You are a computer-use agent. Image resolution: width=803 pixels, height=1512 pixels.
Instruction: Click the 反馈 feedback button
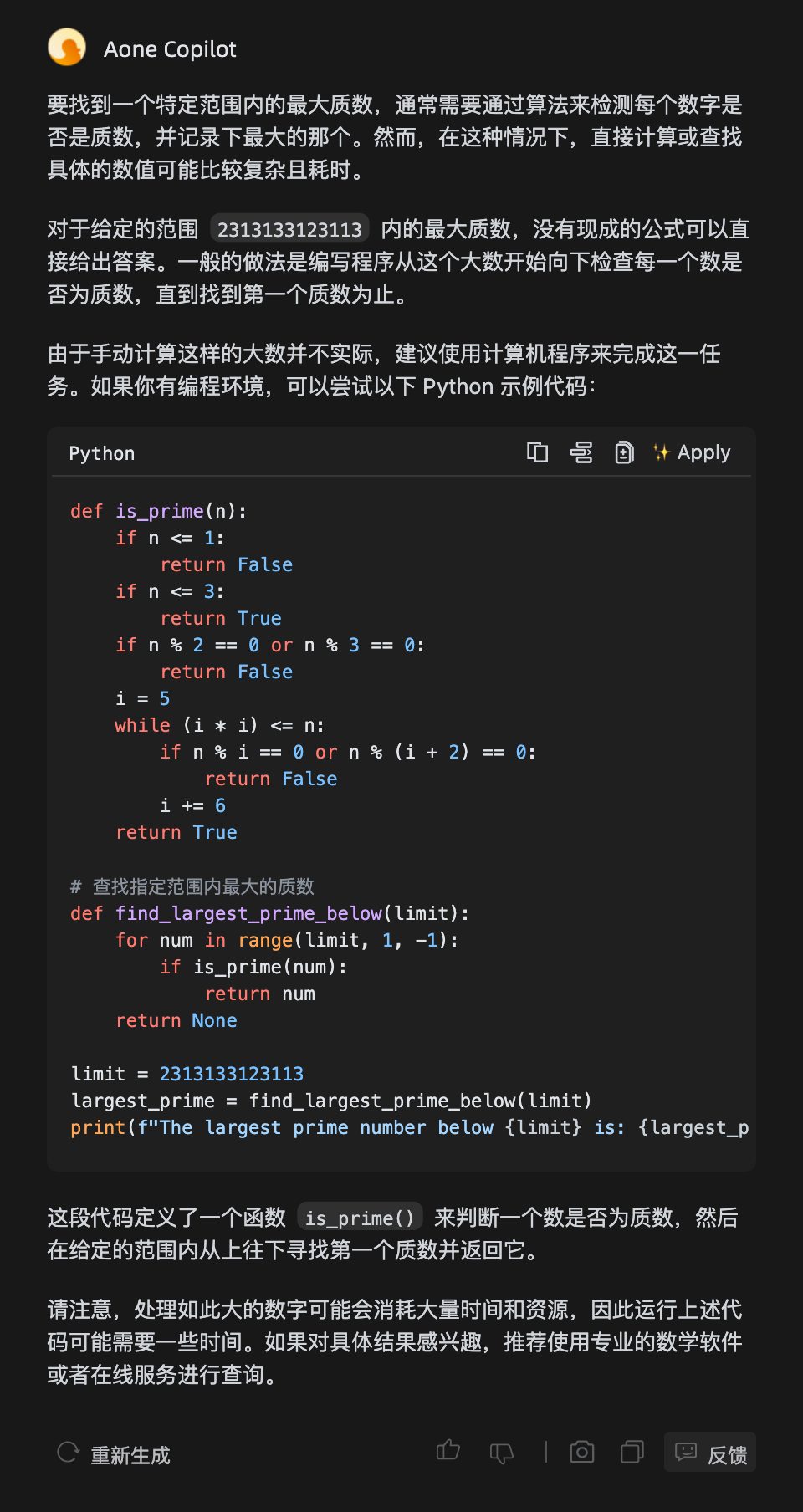point(710,1453)
